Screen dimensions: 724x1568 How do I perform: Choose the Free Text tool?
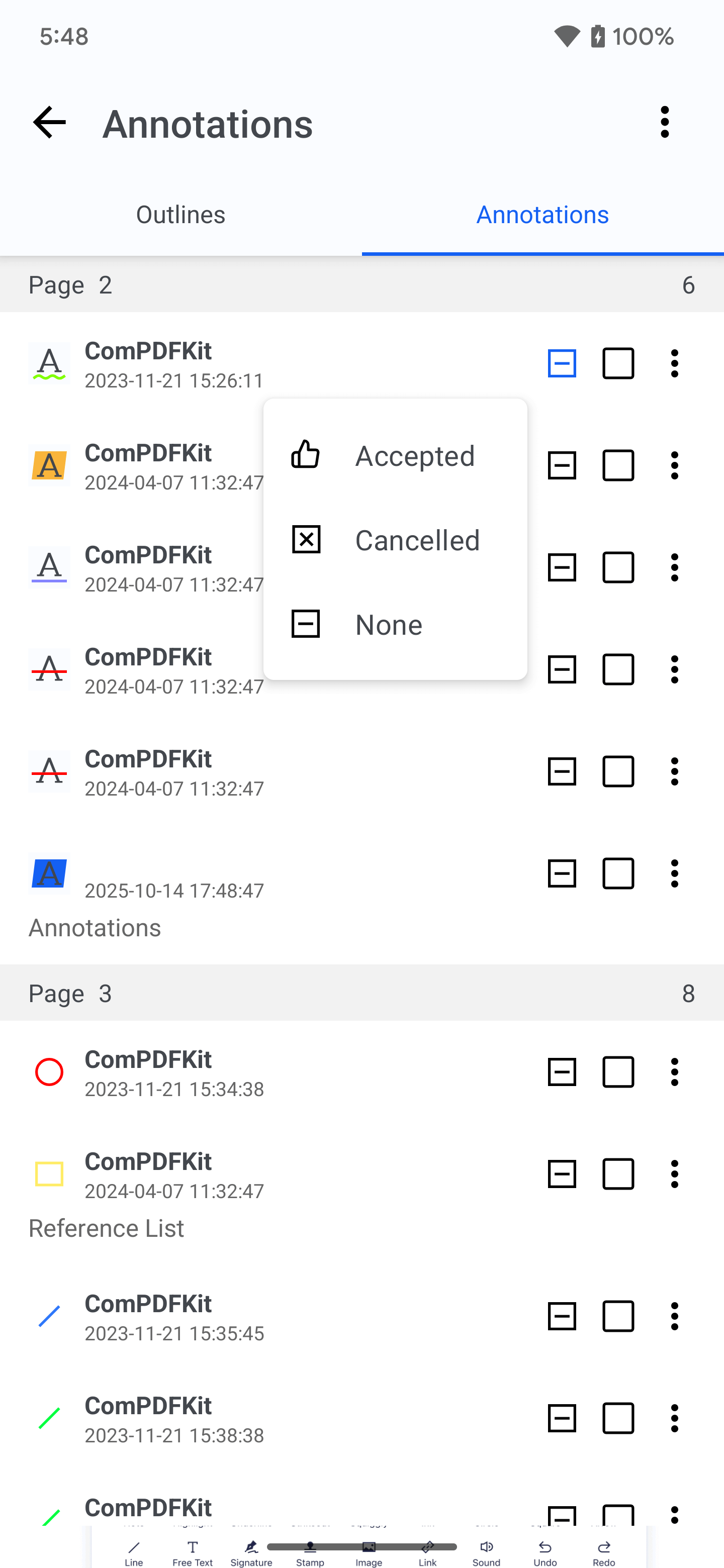[x=193, y=1552]
